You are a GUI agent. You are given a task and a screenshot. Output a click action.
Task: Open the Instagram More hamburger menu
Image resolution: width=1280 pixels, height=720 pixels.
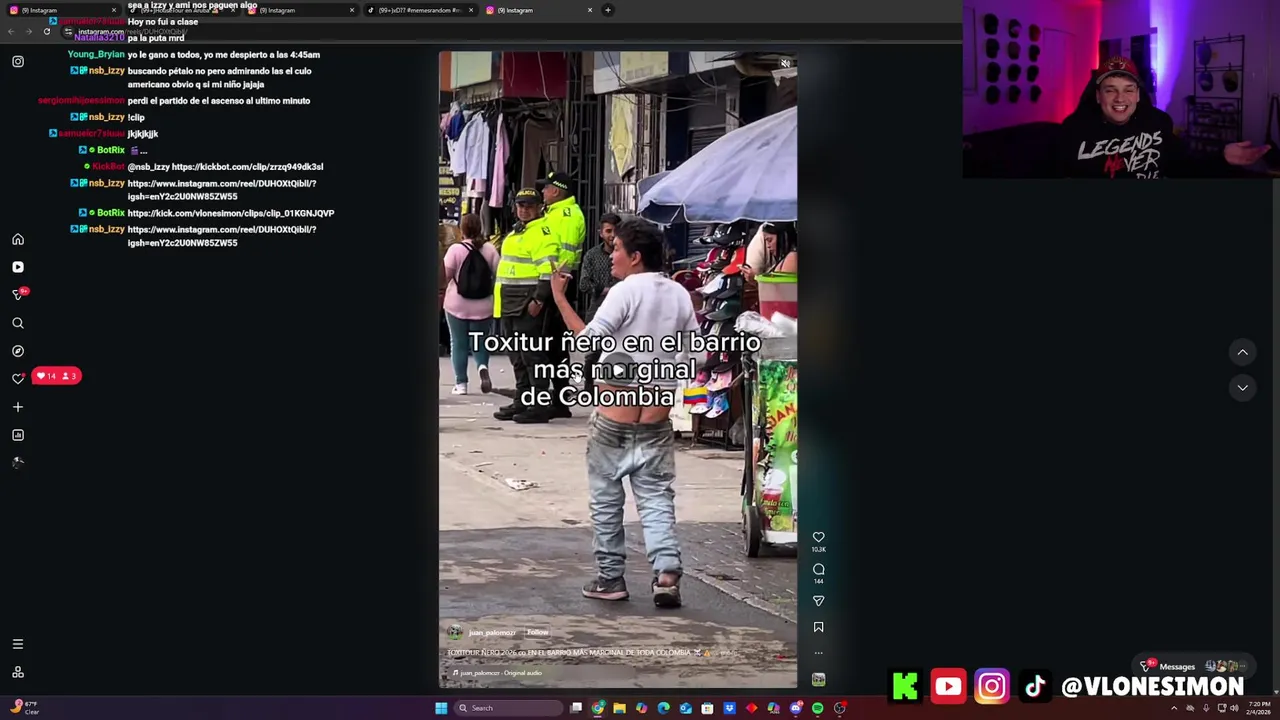[x=18, y=644]
